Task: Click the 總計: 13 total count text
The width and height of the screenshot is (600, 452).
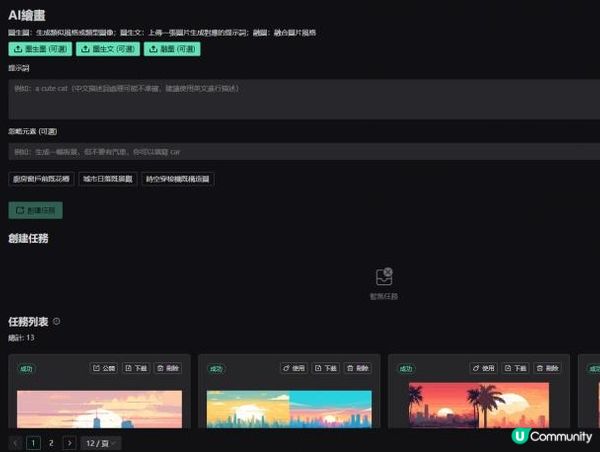Action: (21, 338)
